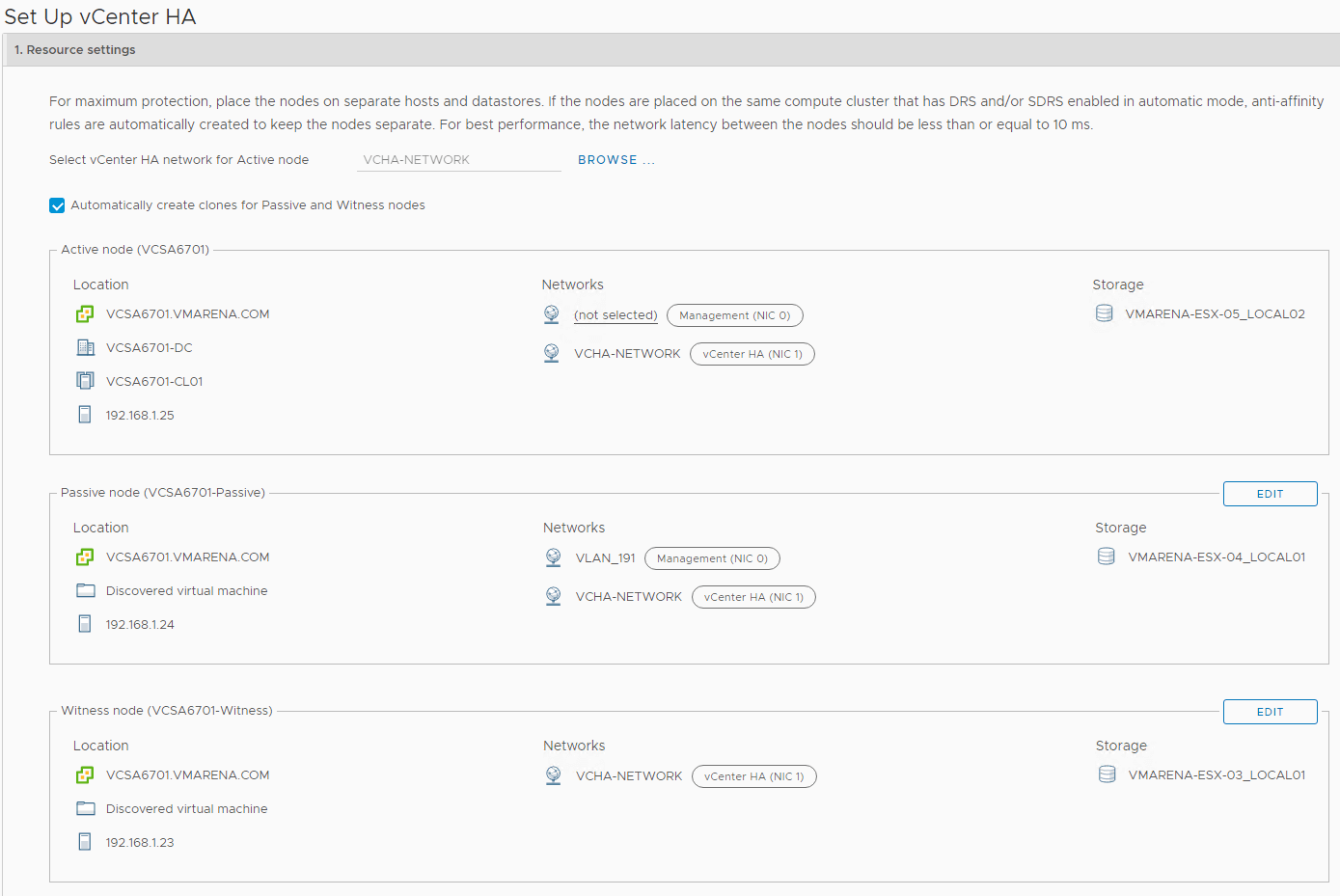Click vCenter icon in Passive node location
Viewport: 1340px width, 896px height.
(85, 557)
